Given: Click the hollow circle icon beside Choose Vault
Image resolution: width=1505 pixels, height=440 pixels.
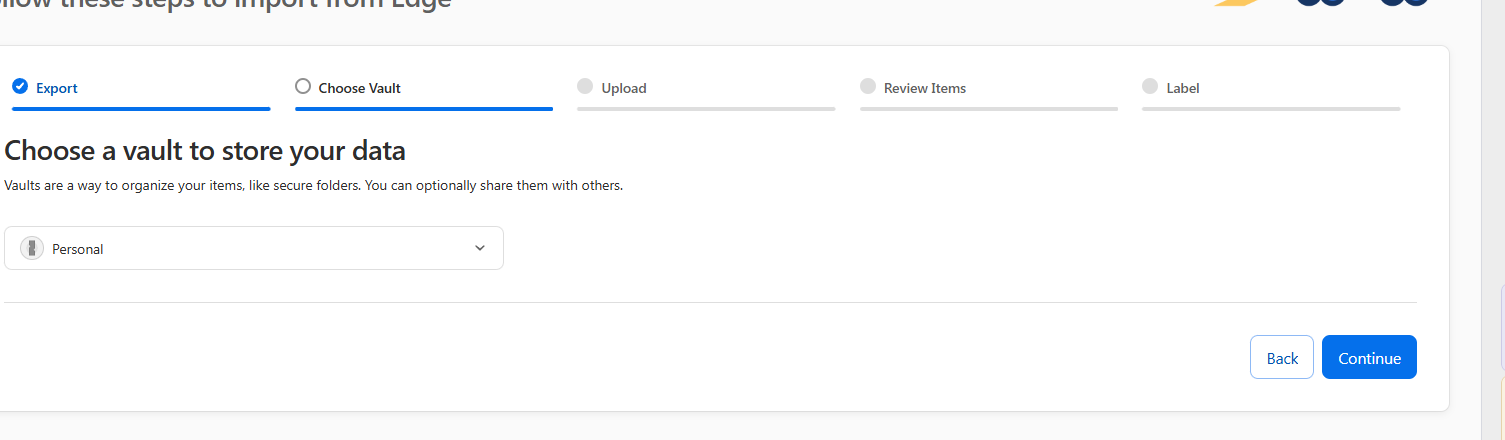Looking at the screenshot, I should (303, 87).
